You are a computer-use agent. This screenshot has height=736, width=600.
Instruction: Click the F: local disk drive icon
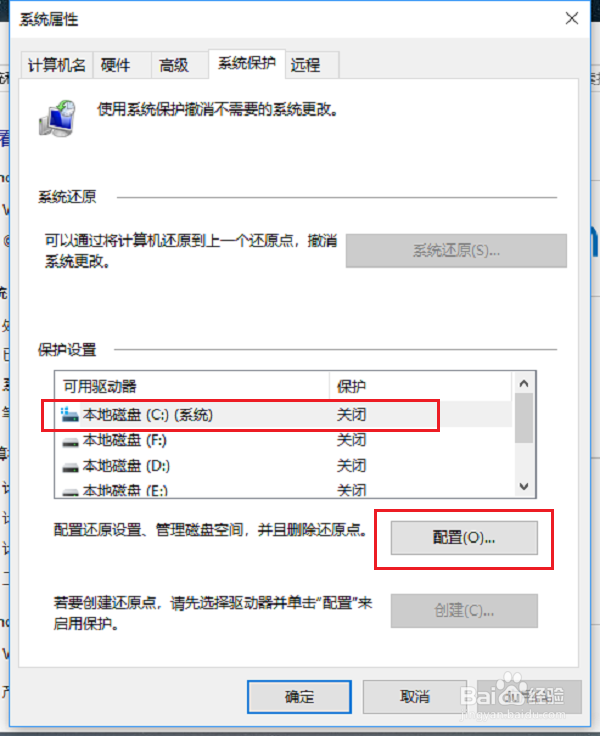coord(70,442)
